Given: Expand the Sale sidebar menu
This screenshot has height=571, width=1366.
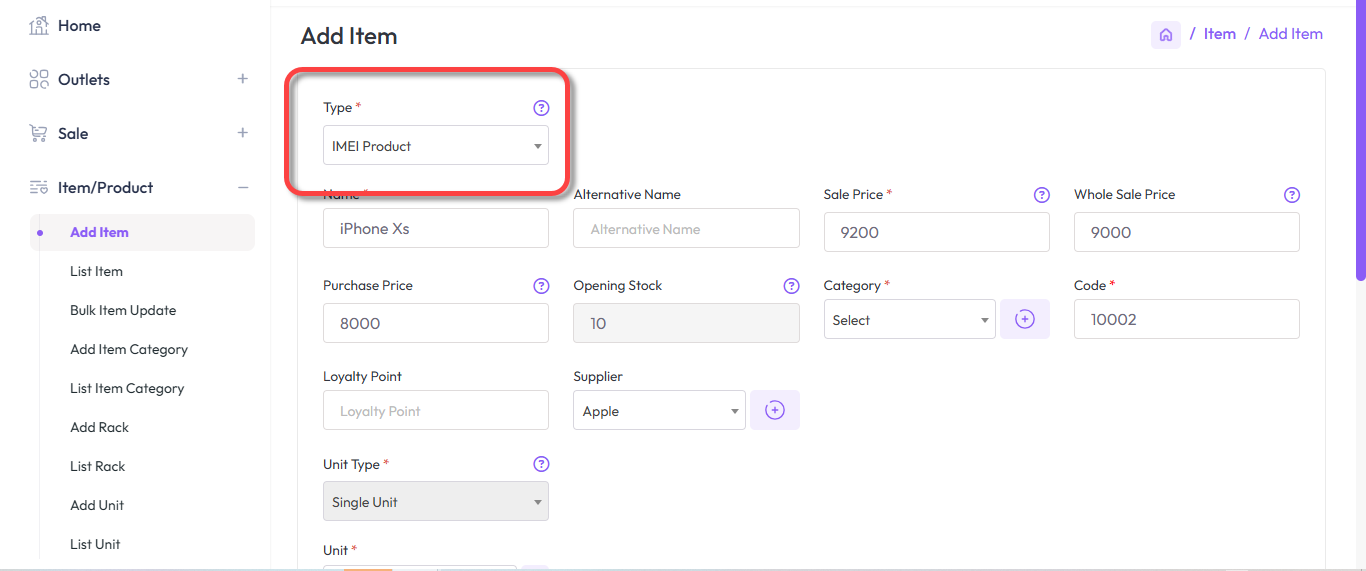Looking at the screenshot, I should (x=242, y=133).
